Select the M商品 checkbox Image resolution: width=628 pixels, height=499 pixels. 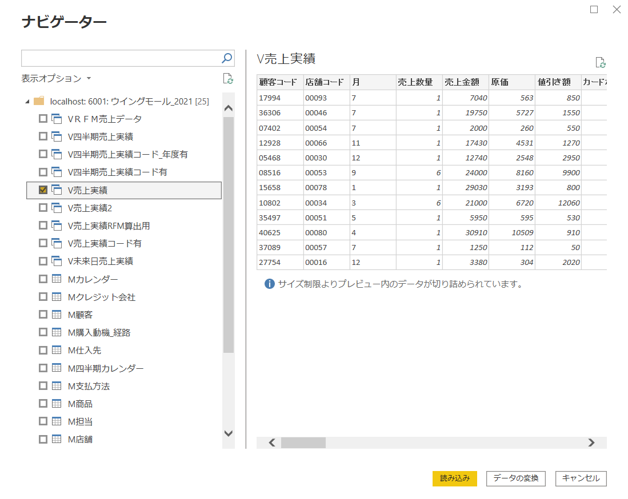pyautogui.click(x=43, y=403)
